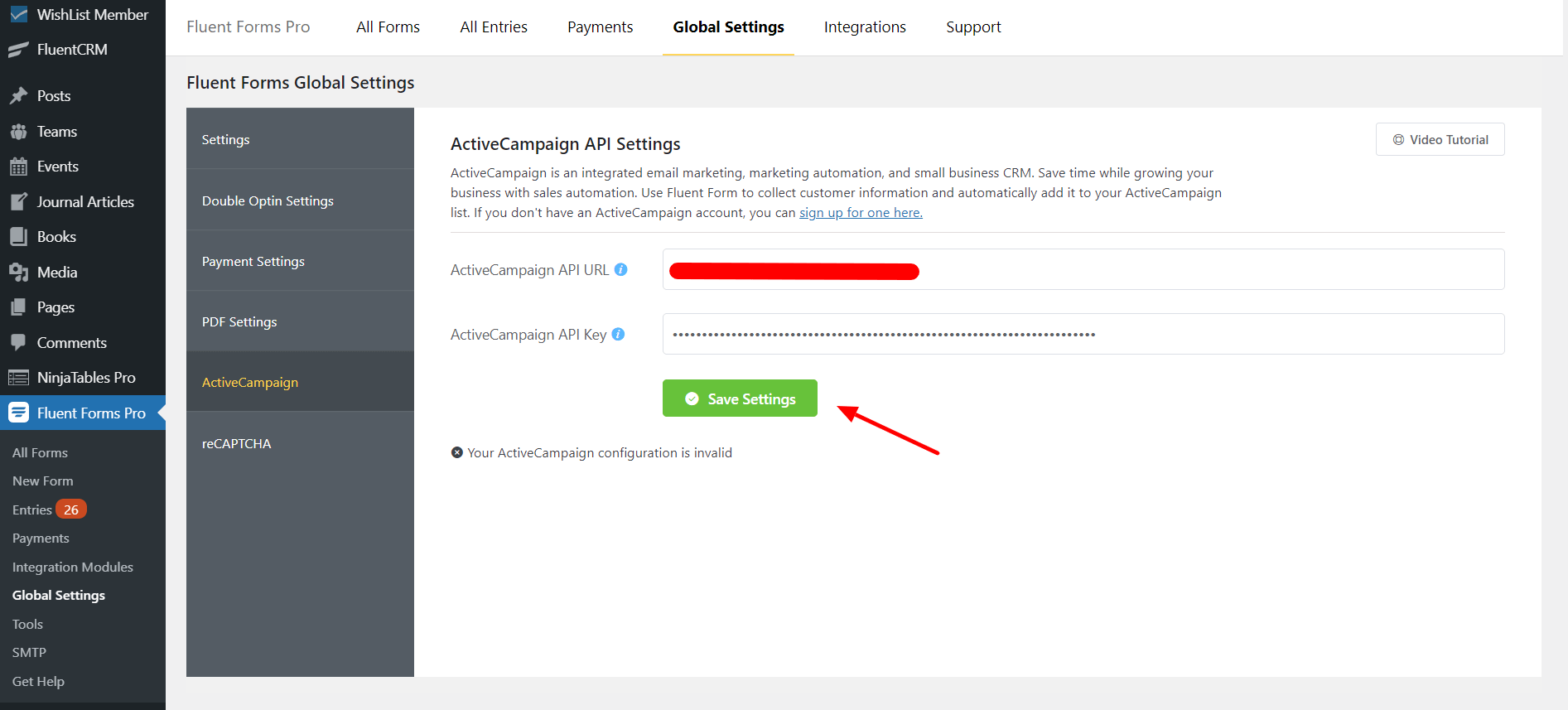Open Double Optin Settings section
This screenshot has height=710, width=1568.
pyautogui.click(x=300, y=200)
